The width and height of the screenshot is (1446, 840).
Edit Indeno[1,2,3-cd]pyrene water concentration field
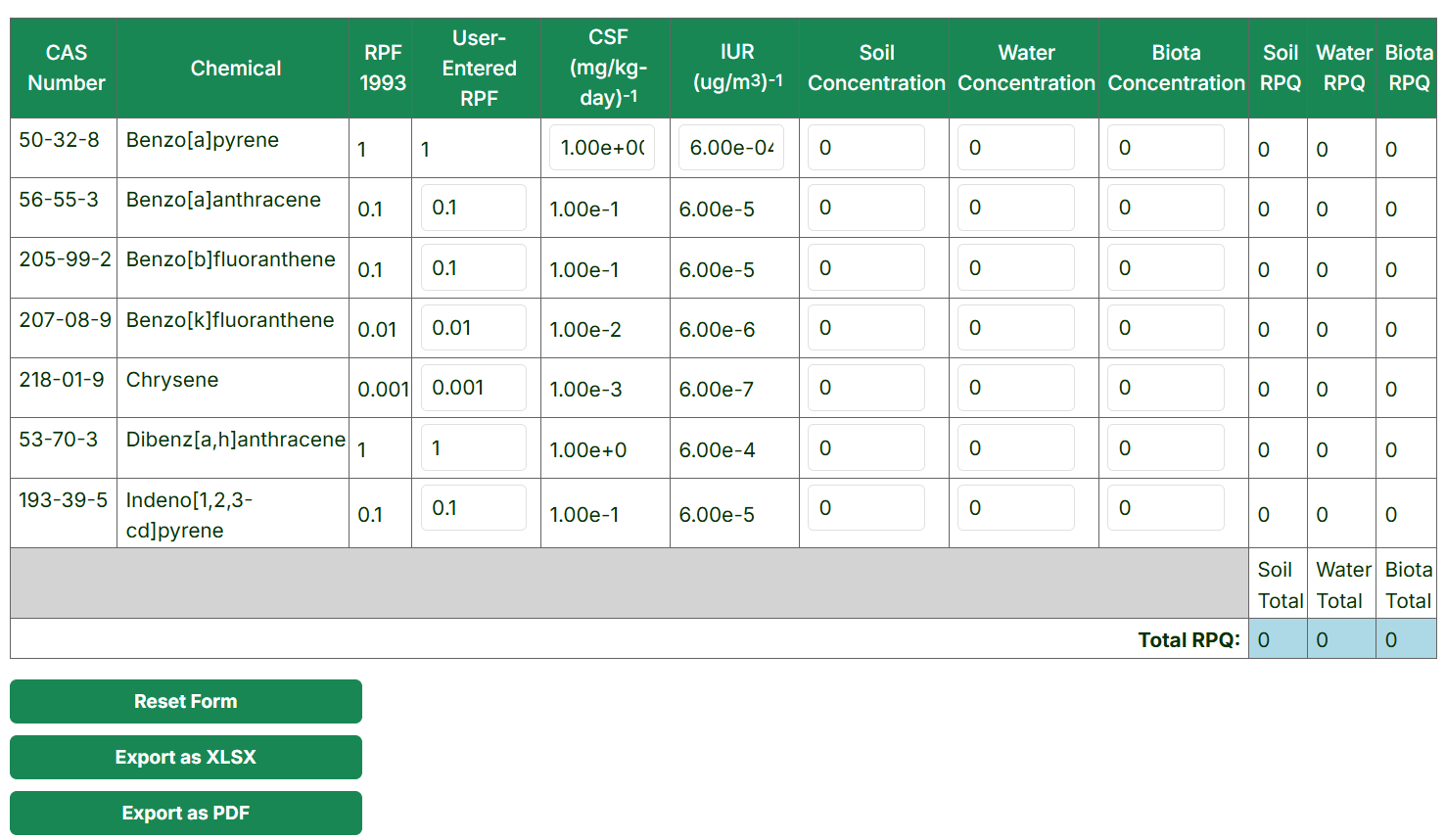pos(1015,508)
